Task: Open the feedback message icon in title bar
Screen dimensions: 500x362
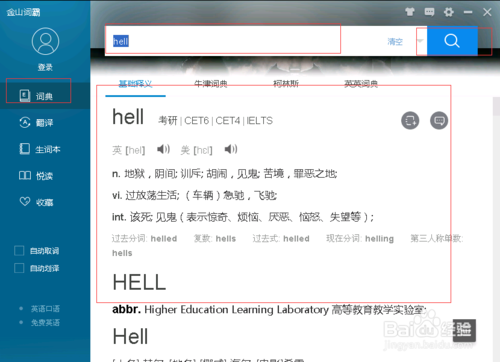Action: [x=429, y=12]
